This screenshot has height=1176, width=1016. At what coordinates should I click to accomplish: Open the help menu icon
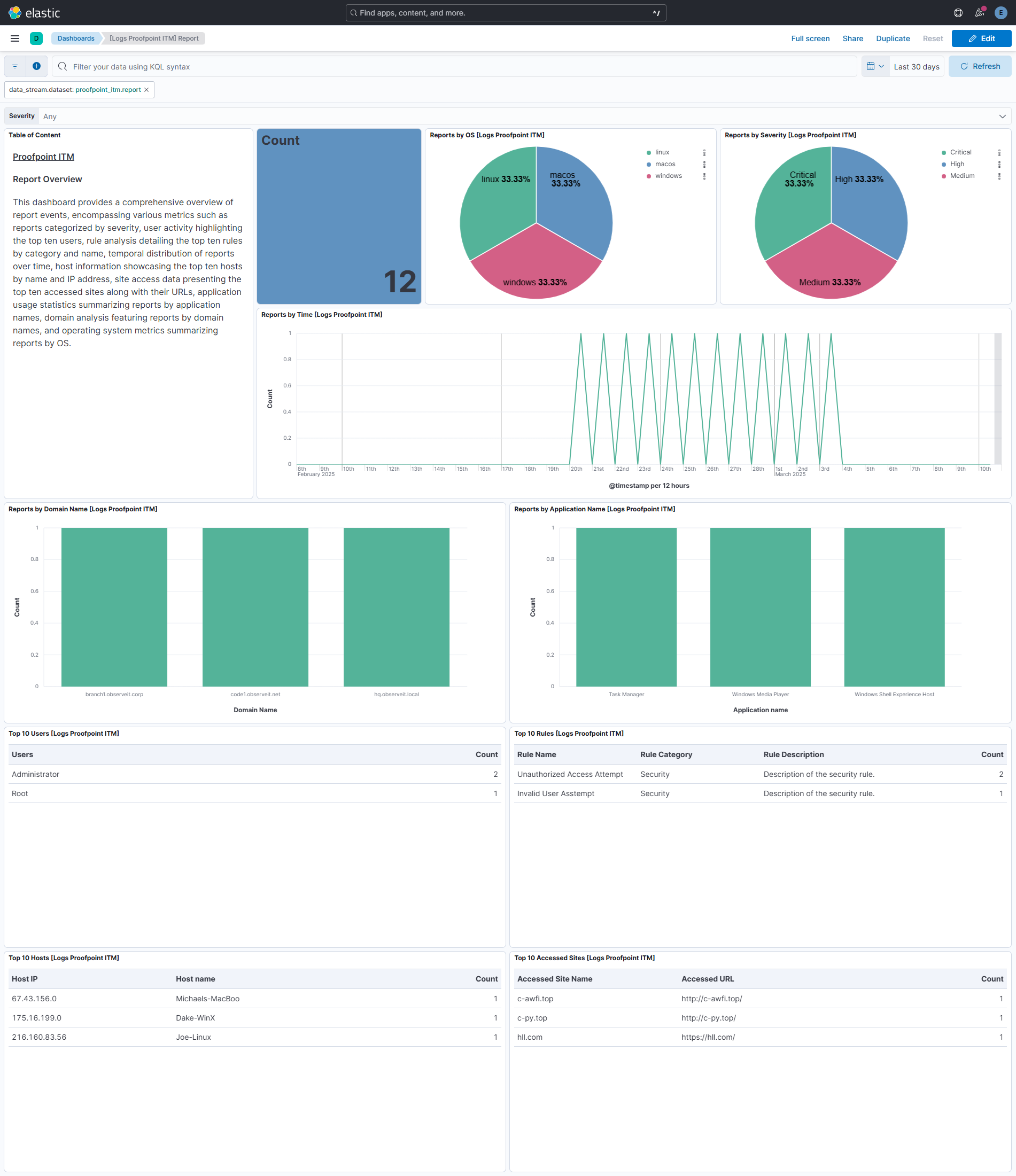[958, 12]
